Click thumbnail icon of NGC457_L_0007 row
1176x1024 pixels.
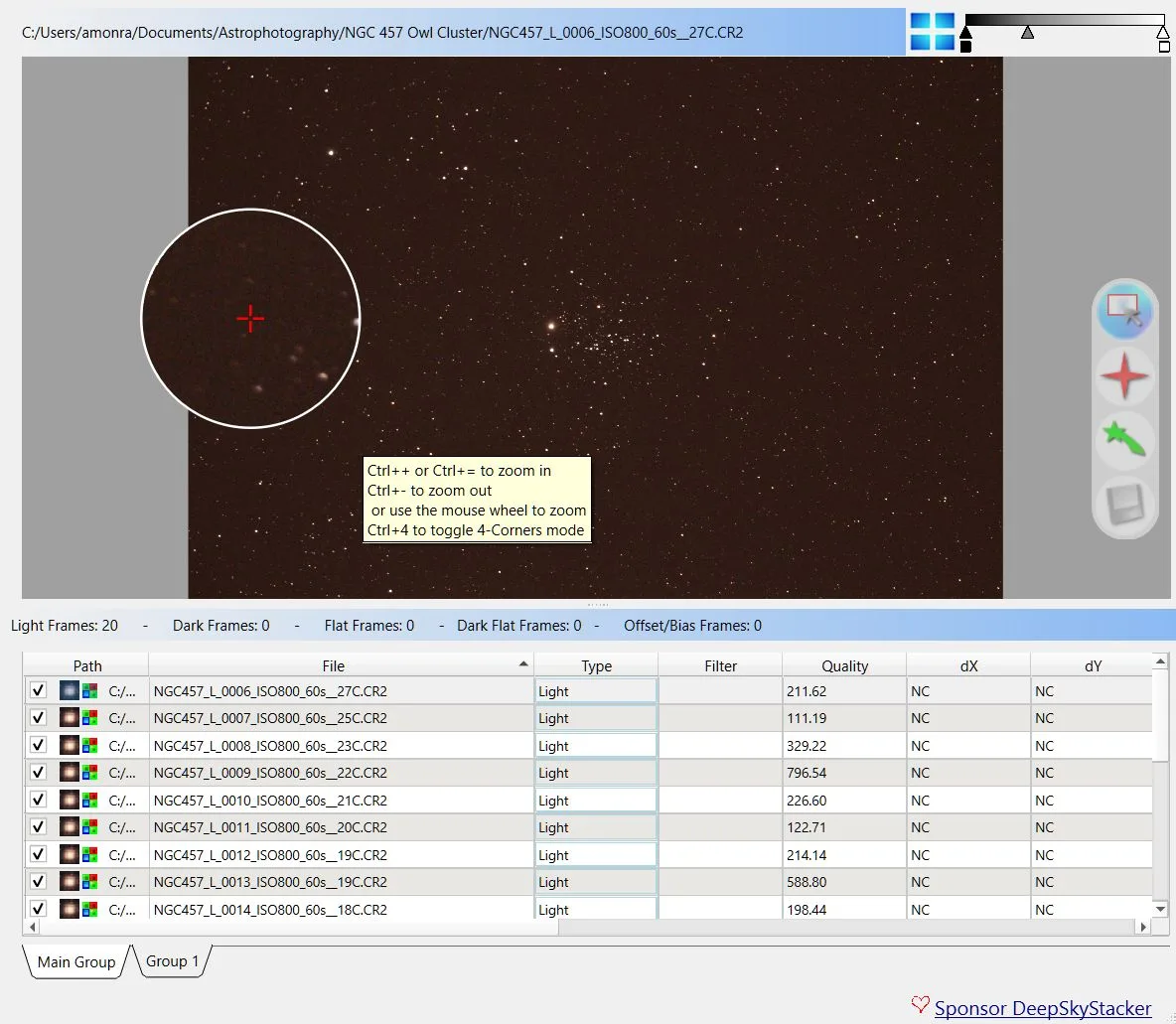click(x=69, y=718)
